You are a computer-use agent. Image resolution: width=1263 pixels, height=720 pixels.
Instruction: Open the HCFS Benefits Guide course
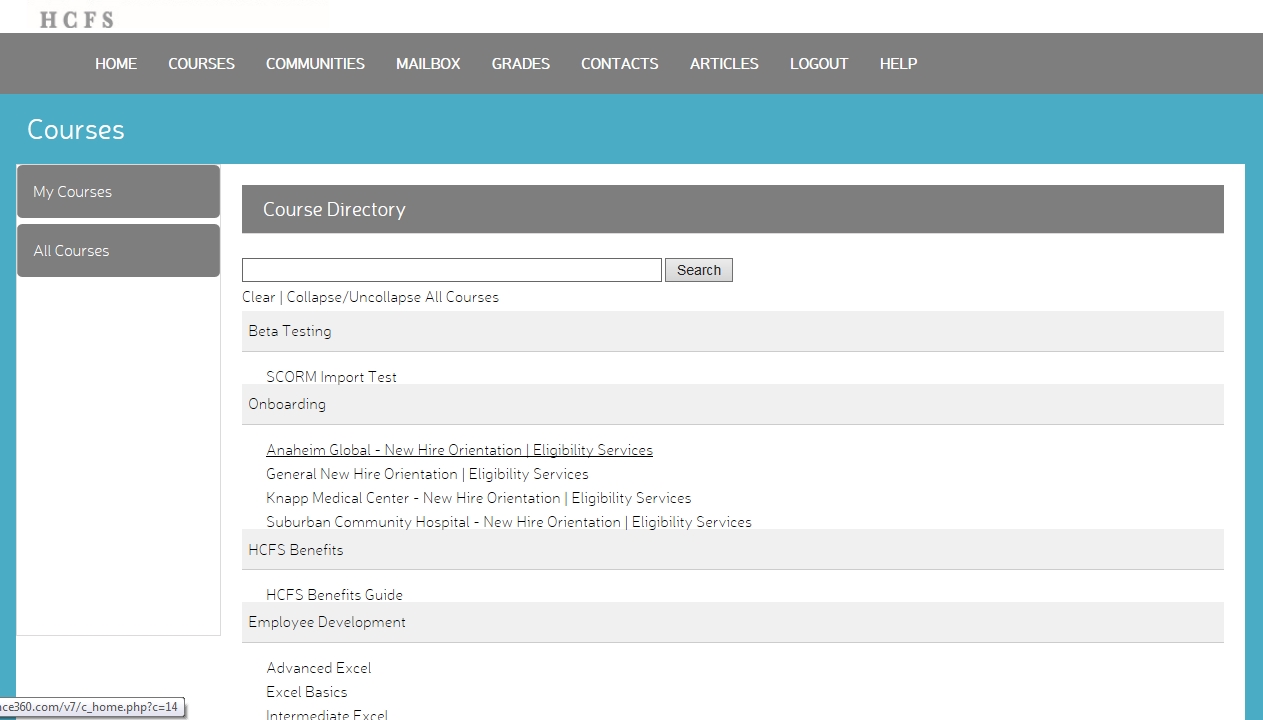[x=334, y=595]
